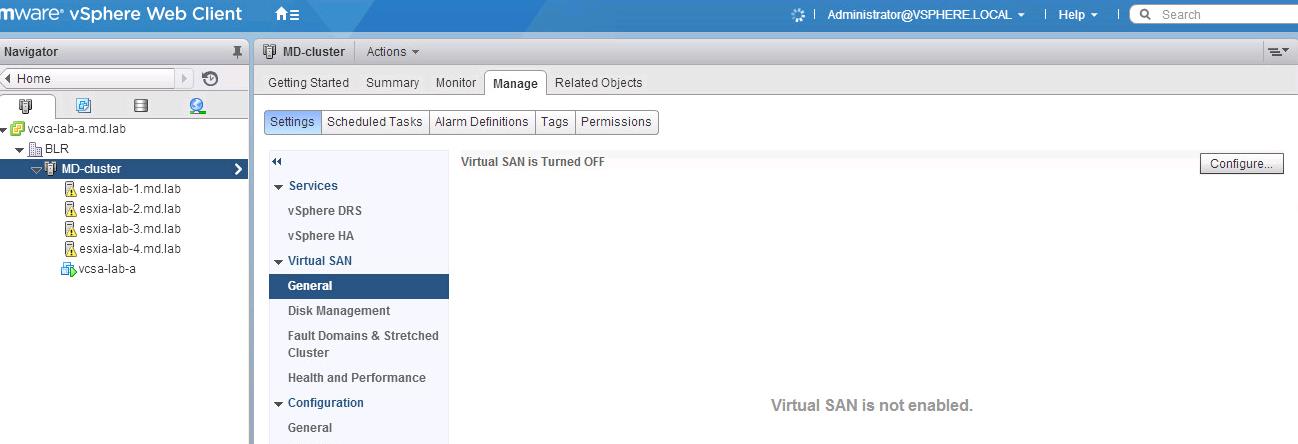
Task: Collapse the settings side menu
Action: [277, 161]
